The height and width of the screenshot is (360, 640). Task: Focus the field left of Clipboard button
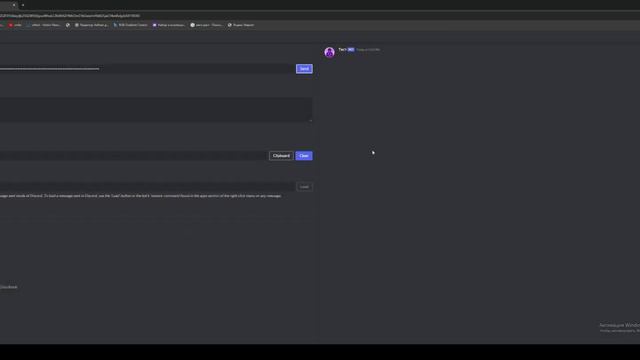[x=133, y=156]
